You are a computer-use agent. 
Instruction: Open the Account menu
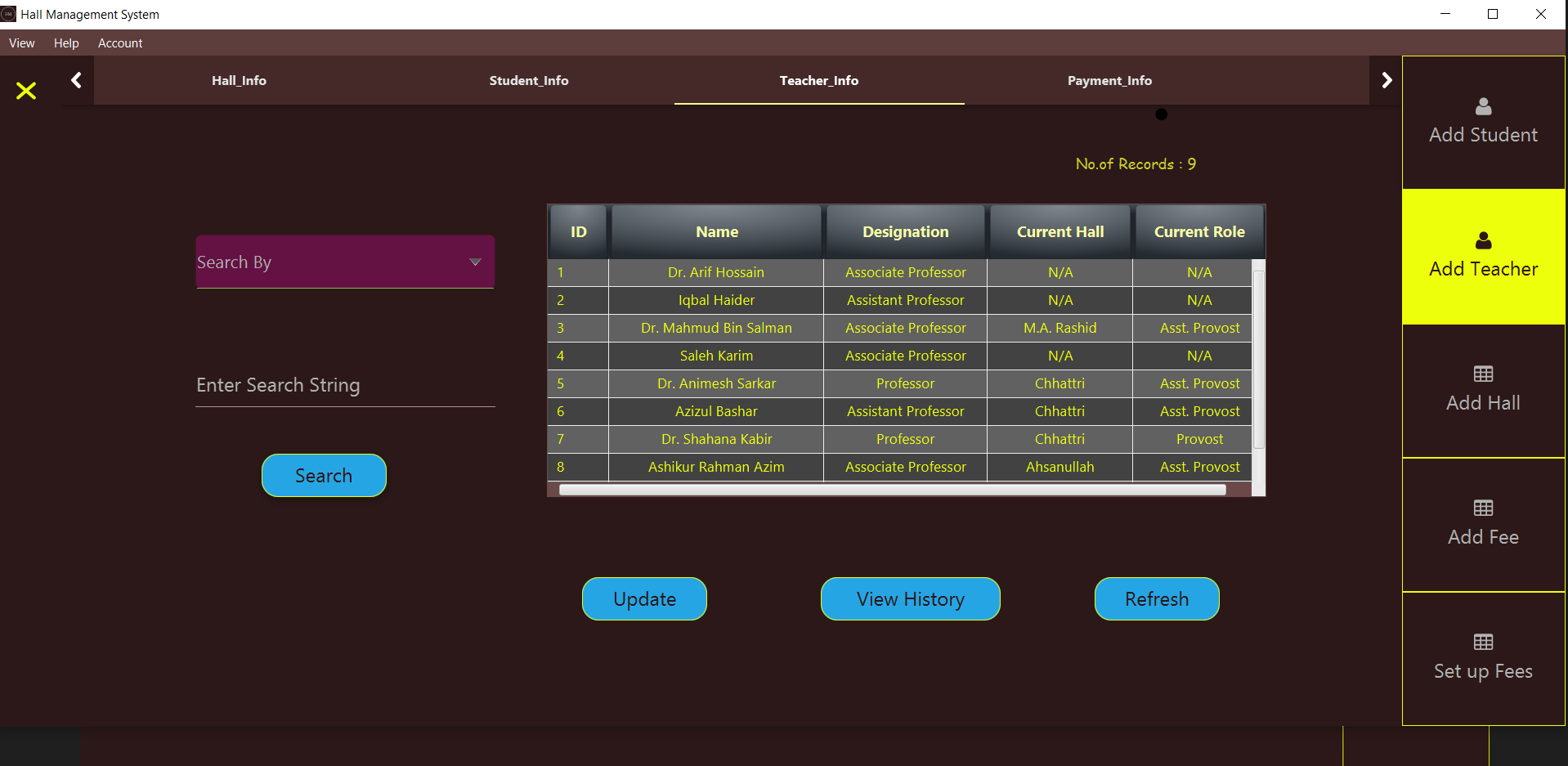(120, 43)
